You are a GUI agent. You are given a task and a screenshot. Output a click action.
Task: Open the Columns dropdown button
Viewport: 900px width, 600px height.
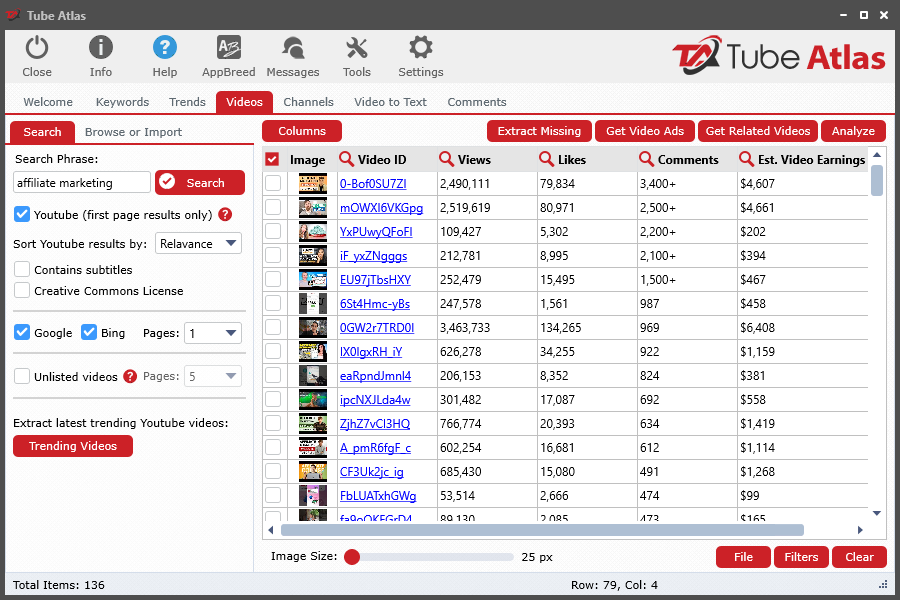click(302, 131)
